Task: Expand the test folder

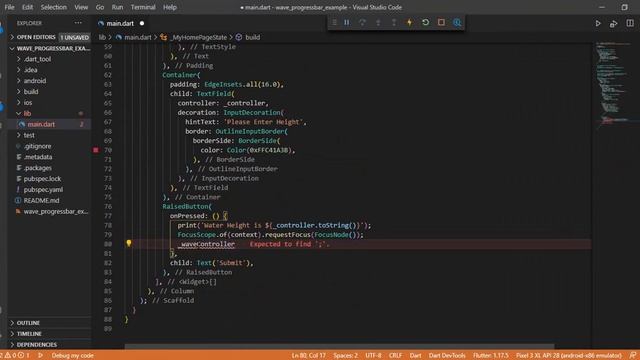Action: coord(29,135)
